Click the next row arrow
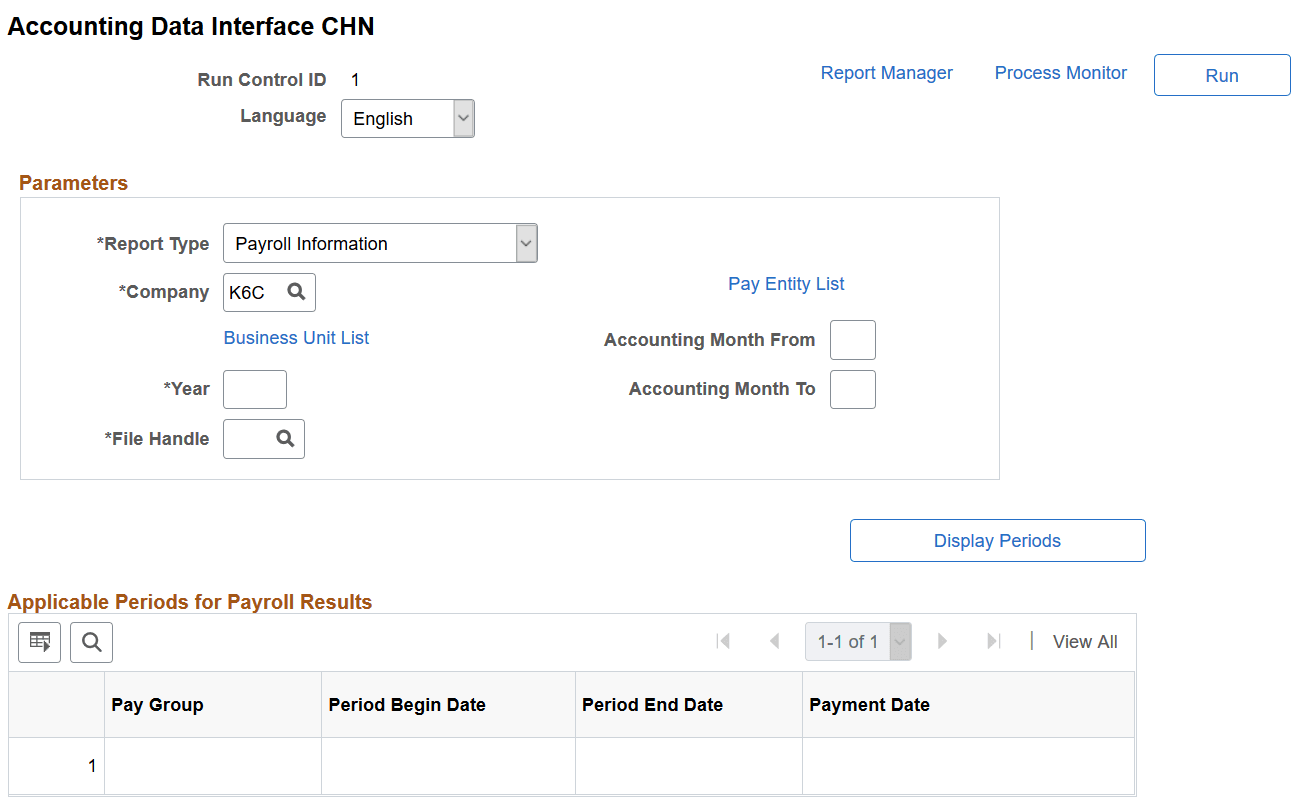 point(942,641)
